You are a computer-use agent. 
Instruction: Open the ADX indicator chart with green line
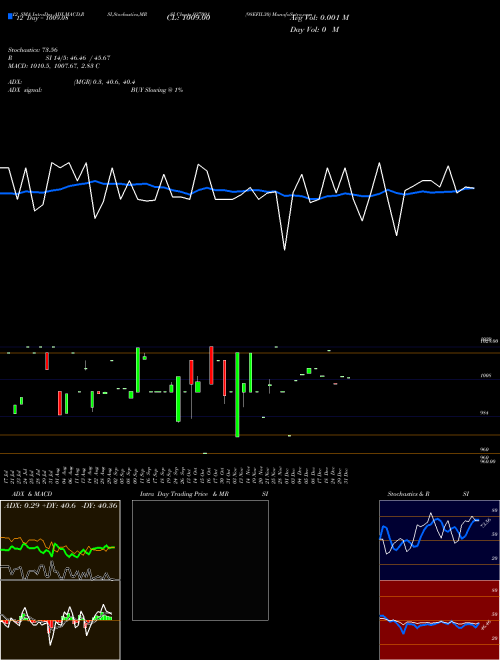60,540
